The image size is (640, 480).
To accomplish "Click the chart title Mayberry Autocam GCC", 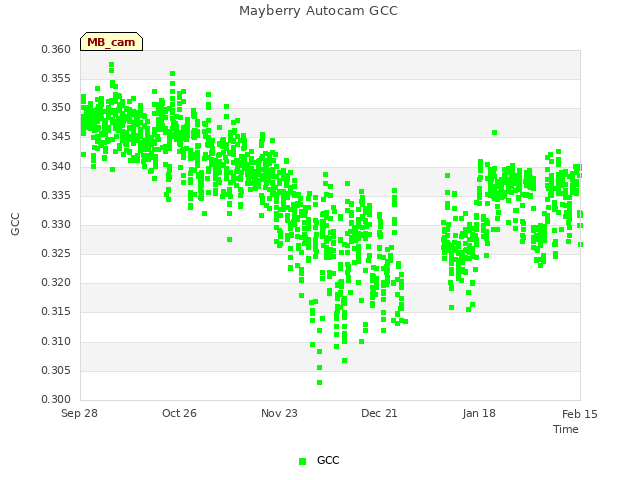I will coord(318,11).
